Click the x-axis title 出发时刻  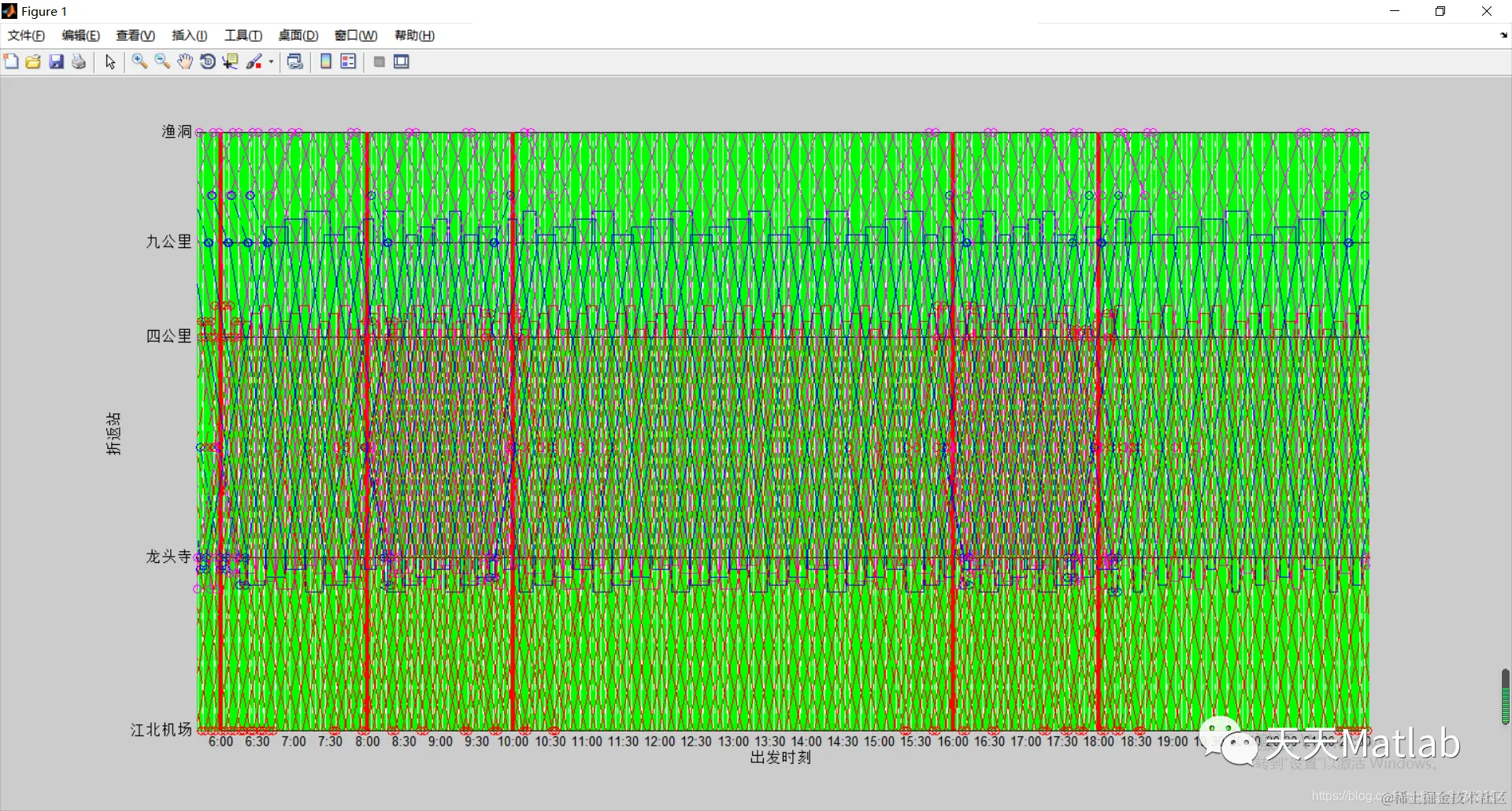click(x=780, y=757)
